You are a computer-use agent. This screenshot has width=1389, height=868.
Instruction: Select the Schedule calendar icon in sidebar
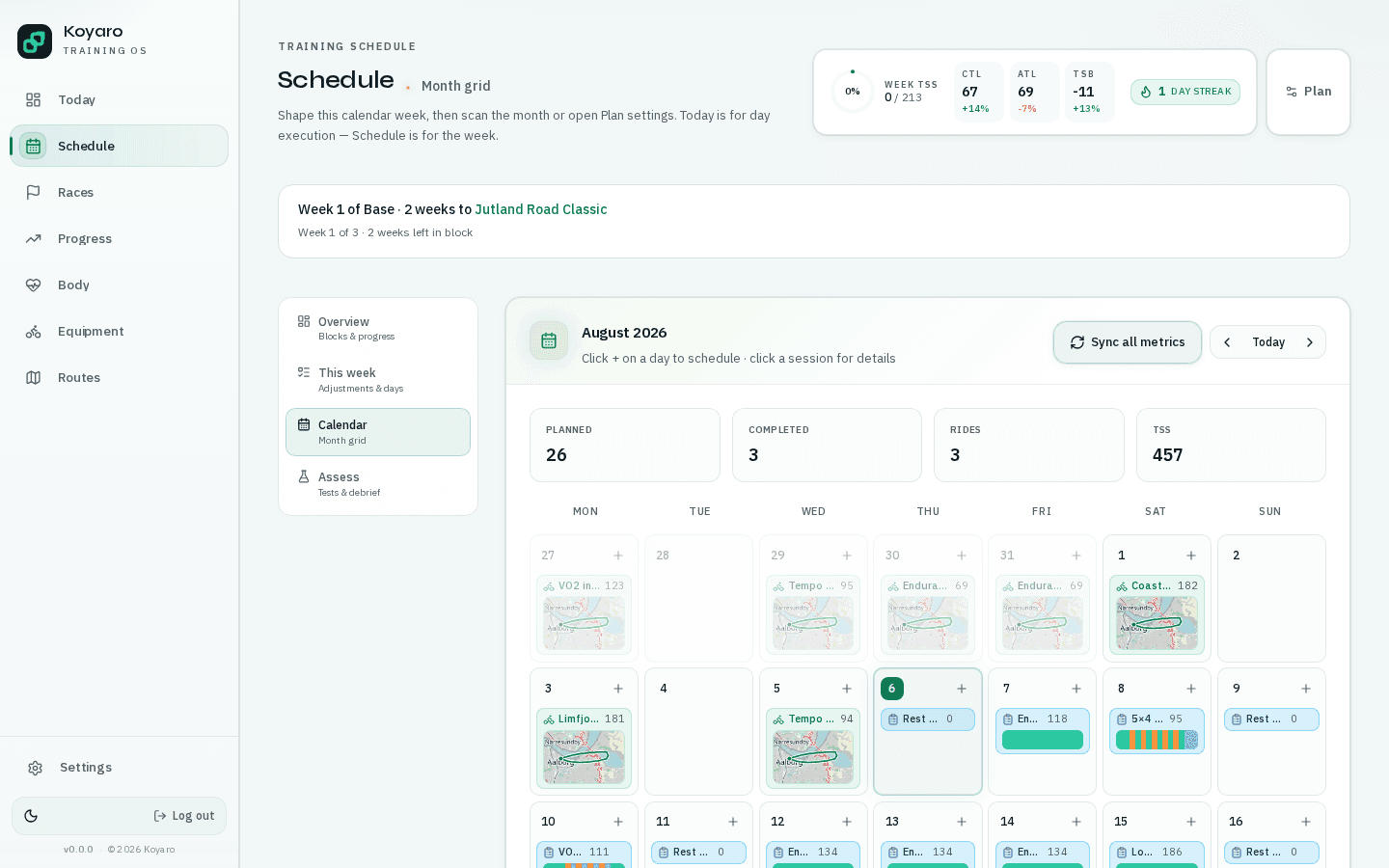[33, 146]
